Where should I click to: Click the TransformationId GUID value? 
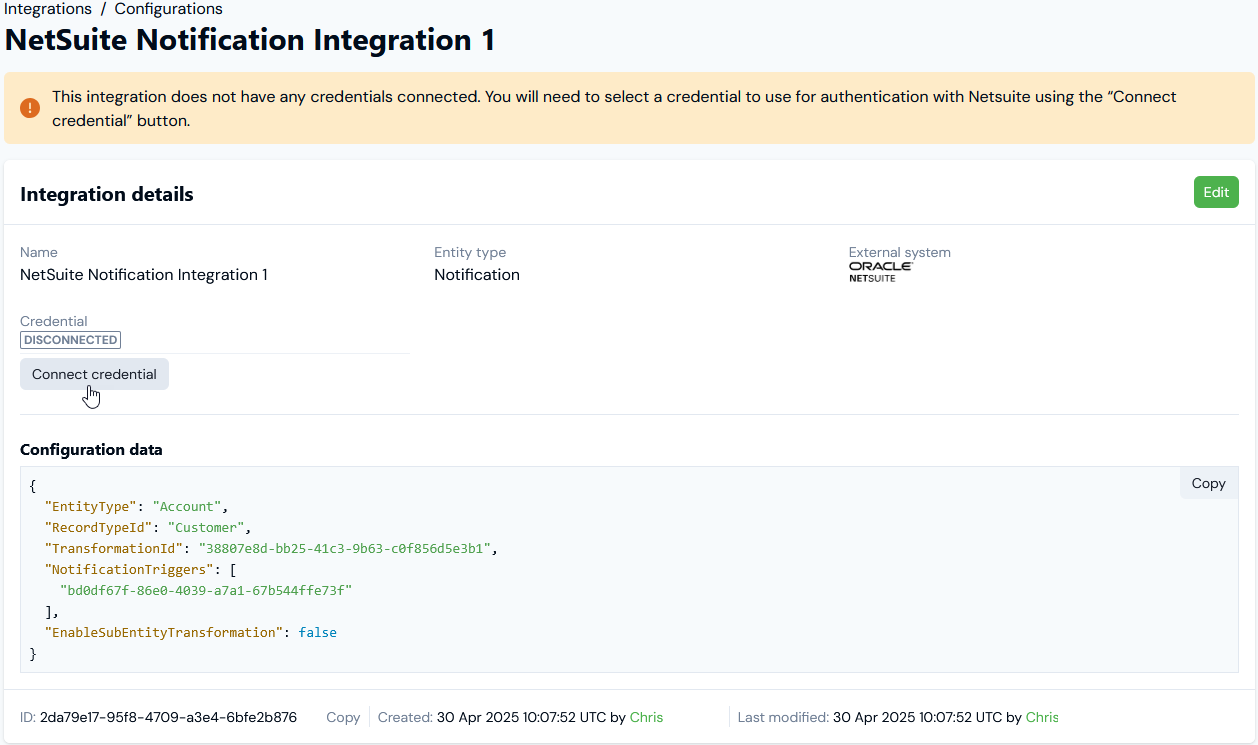point(344,549)
